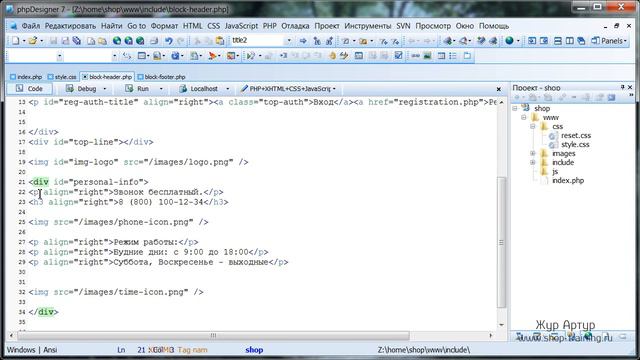
Task: Switch to the index.php tab
Action: [x=26, y=77]
